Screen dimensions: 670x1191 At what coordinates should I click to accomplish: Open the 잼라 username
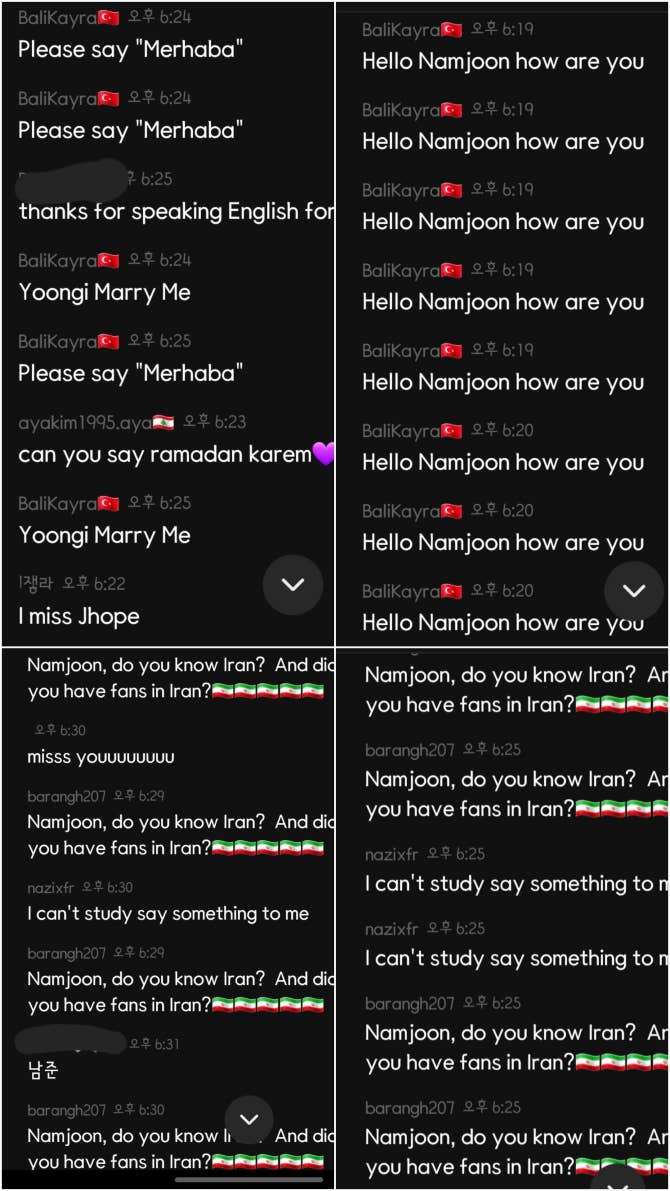click(x=35, y=583)
